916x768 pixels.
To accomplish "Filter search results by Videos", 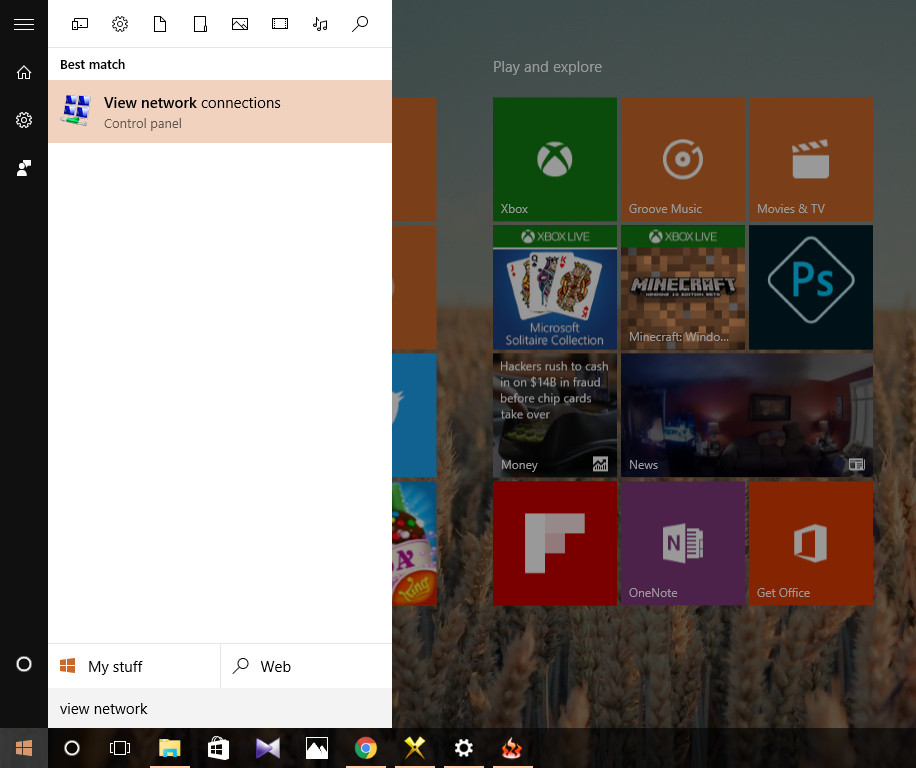I will tap(280, 24).
